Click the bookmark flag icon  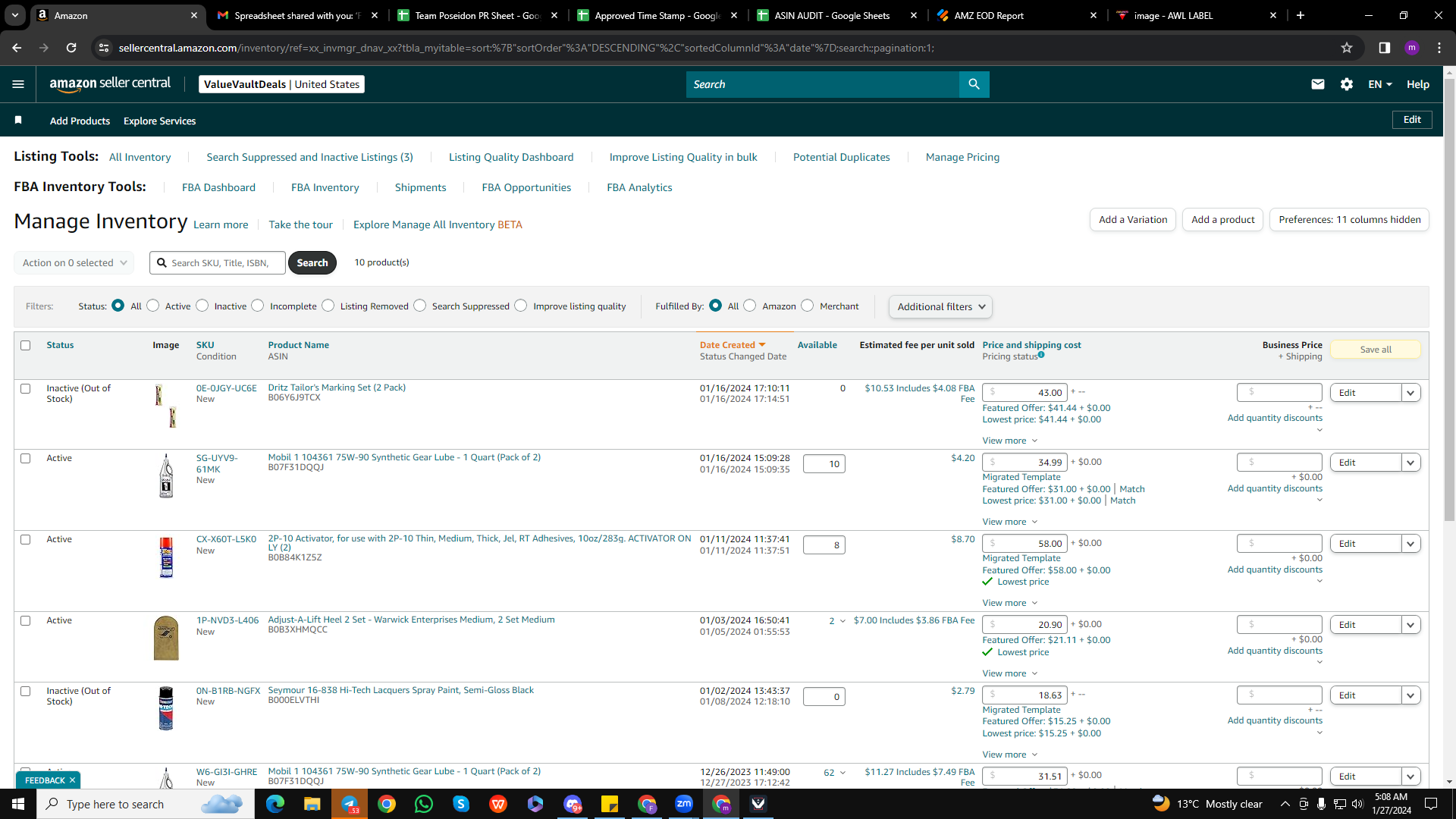click(x=18, y=120)
